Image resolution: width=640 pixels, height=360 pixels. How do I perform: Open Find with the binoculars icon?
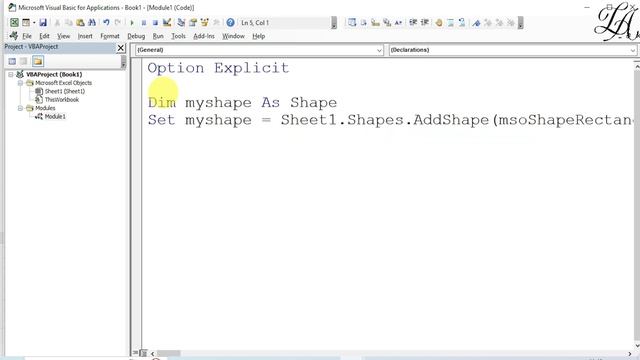(x=92, y=22)
